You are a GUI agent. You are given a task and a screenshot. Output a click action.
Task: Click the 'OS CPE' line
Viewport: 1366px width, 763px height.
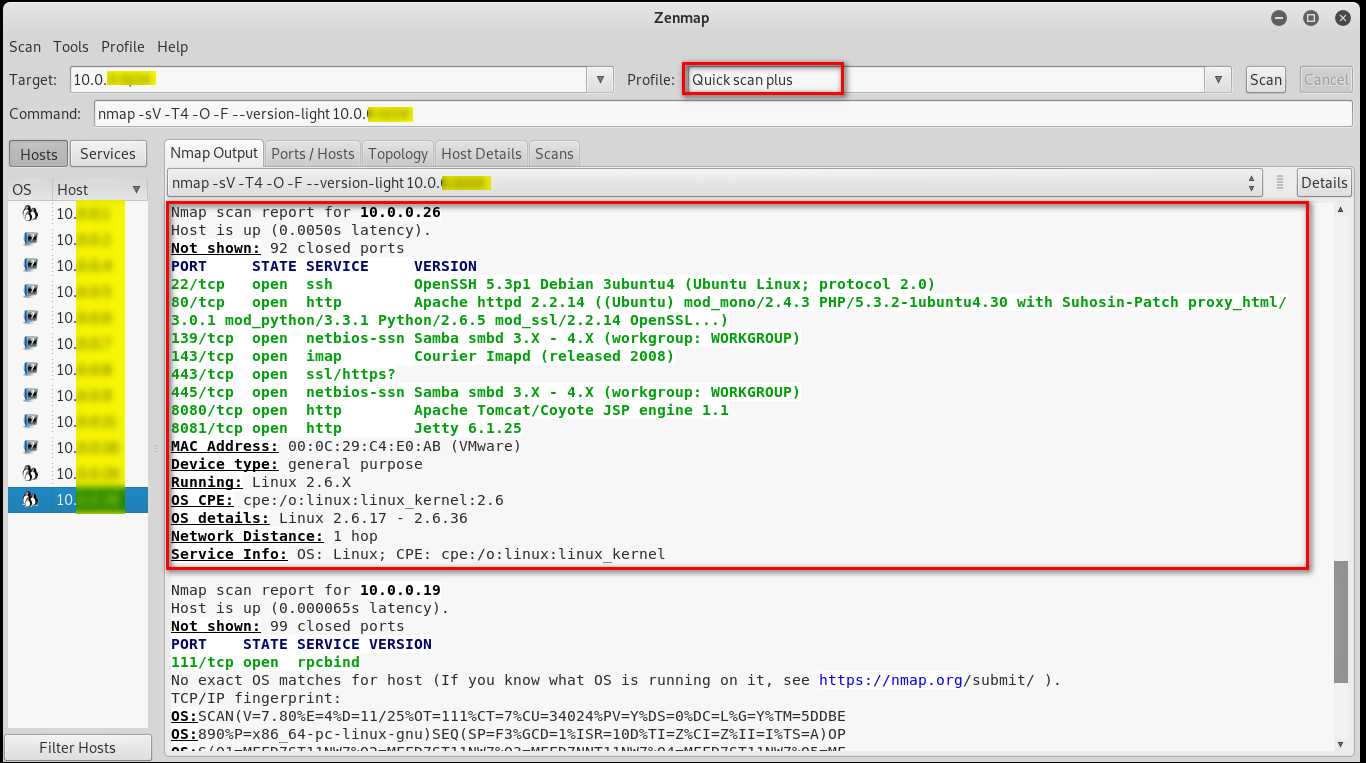click(337, 500)
